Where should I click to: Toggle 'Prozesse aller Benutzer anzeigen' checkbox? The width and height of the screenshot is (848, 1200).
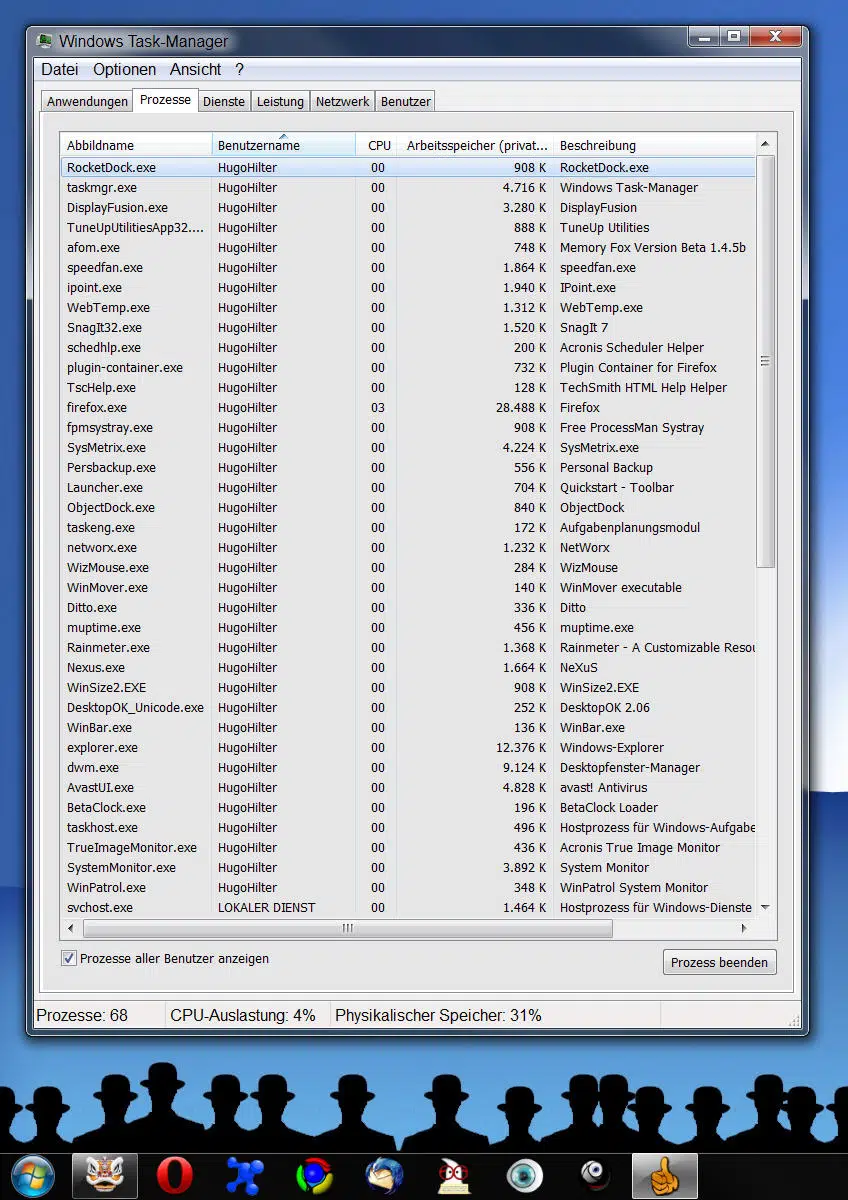tap(69, 958)
